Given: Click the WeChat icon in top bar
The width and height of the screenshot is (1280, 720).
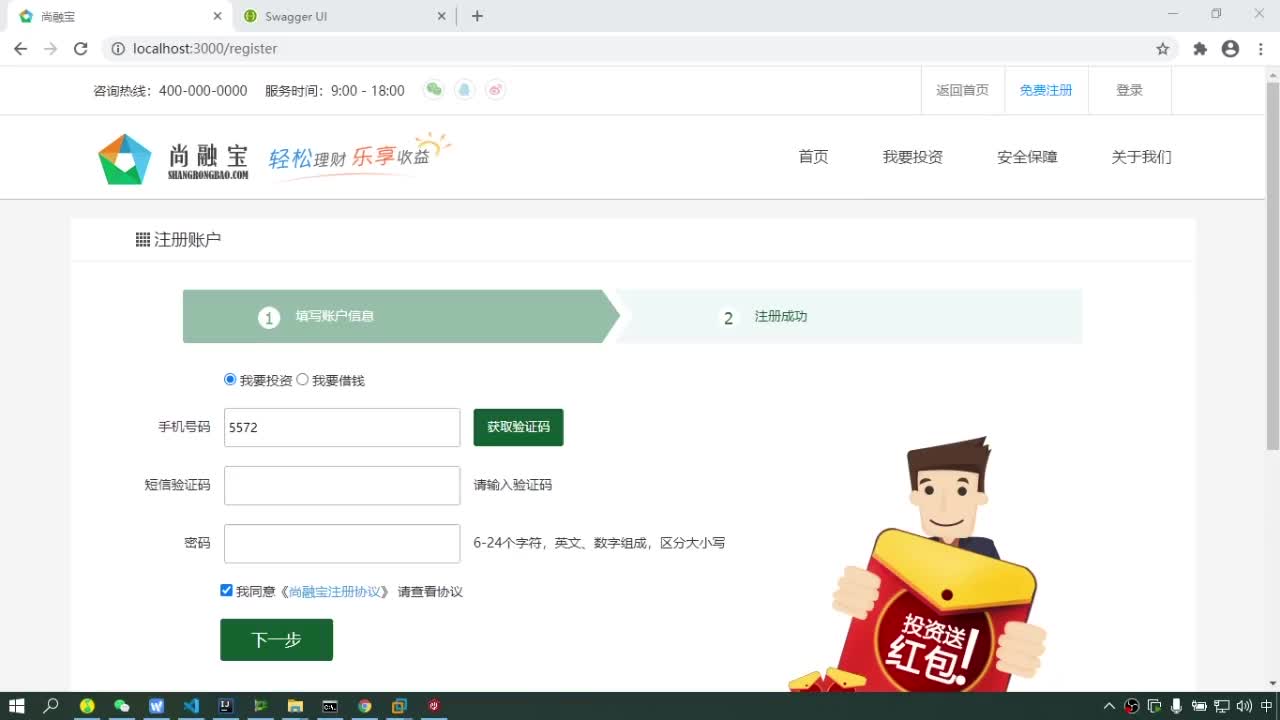Looking at the screenshot, I should (x=433, y=90).
